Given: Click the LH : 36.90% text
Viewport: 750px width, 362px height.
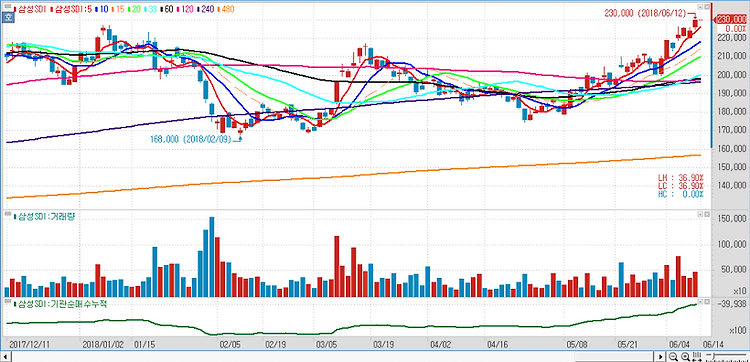Looking at the screenshot, I should click(680, 177).
